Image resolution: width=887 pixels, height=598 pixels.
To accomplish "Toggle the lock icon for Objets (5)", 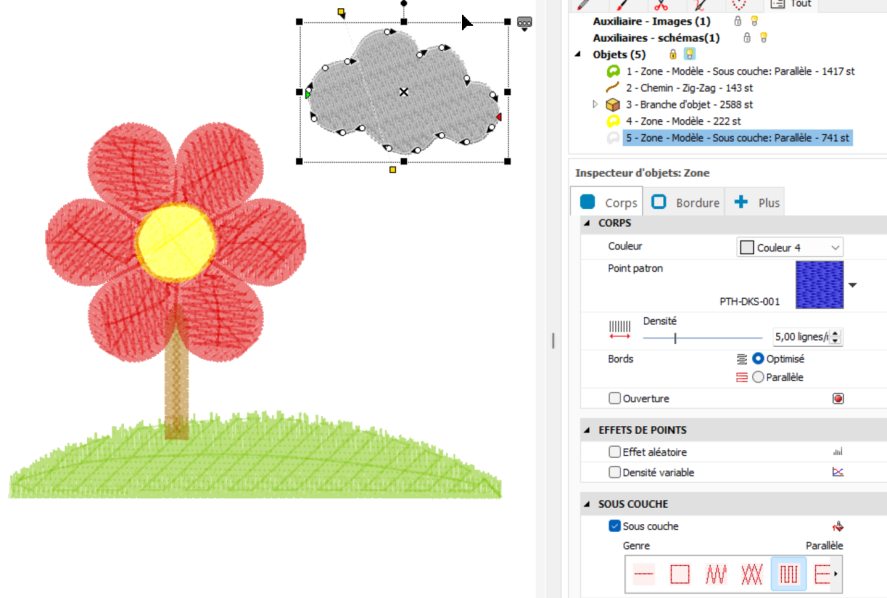I will [673, 54].
